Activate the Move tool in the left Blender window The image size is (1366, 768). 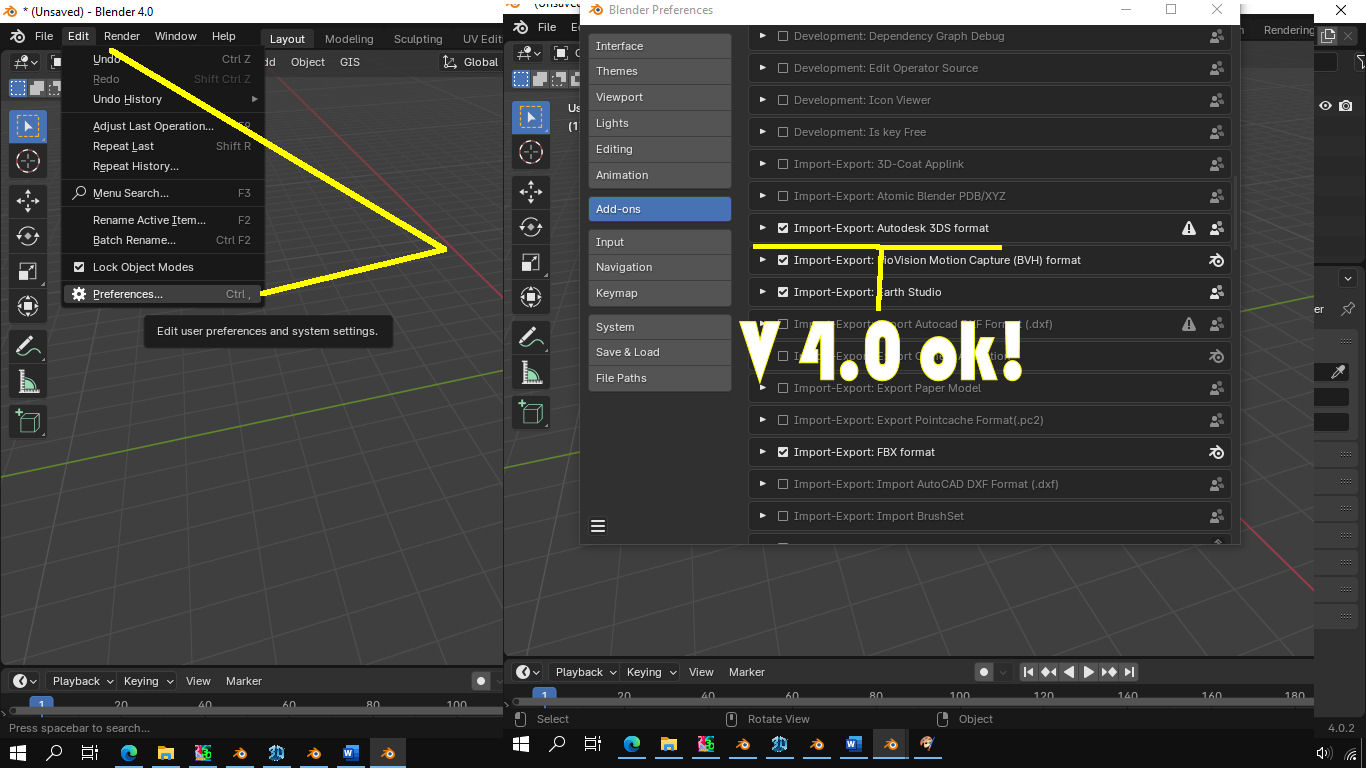[x=28, y=202]
